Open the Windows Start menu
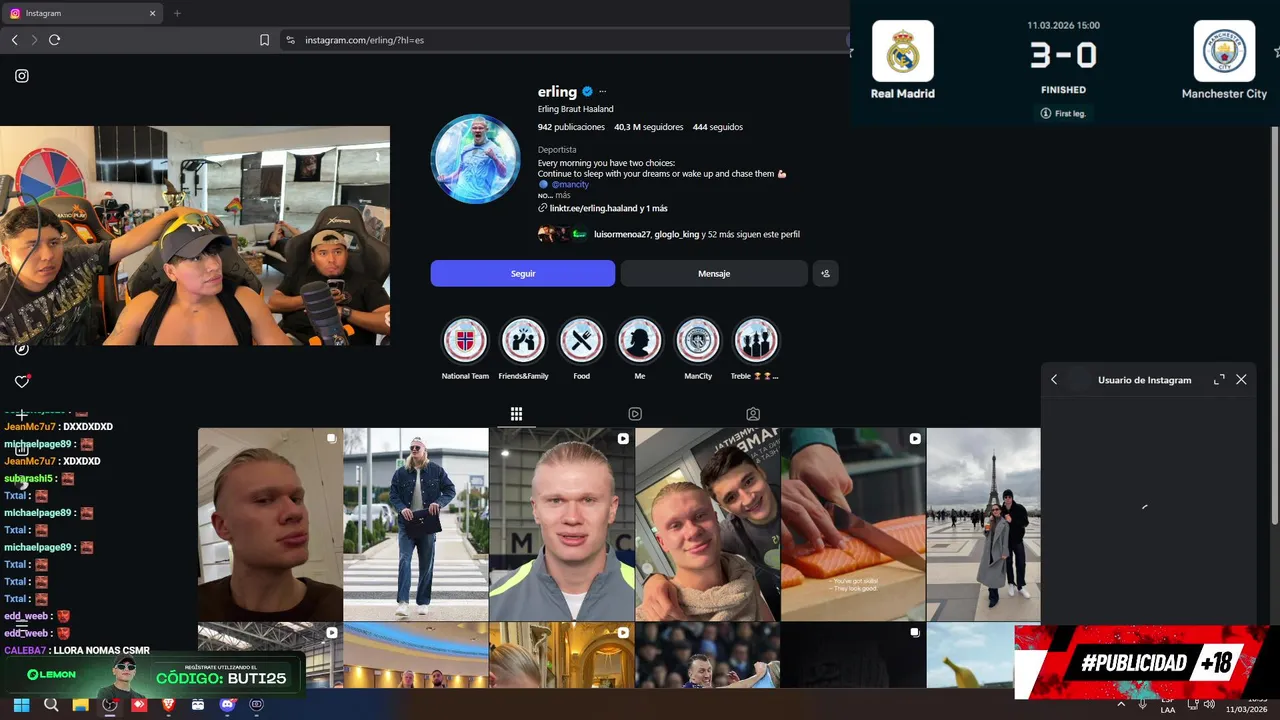Screen dimensions: 1280x720 coord(21,705)
